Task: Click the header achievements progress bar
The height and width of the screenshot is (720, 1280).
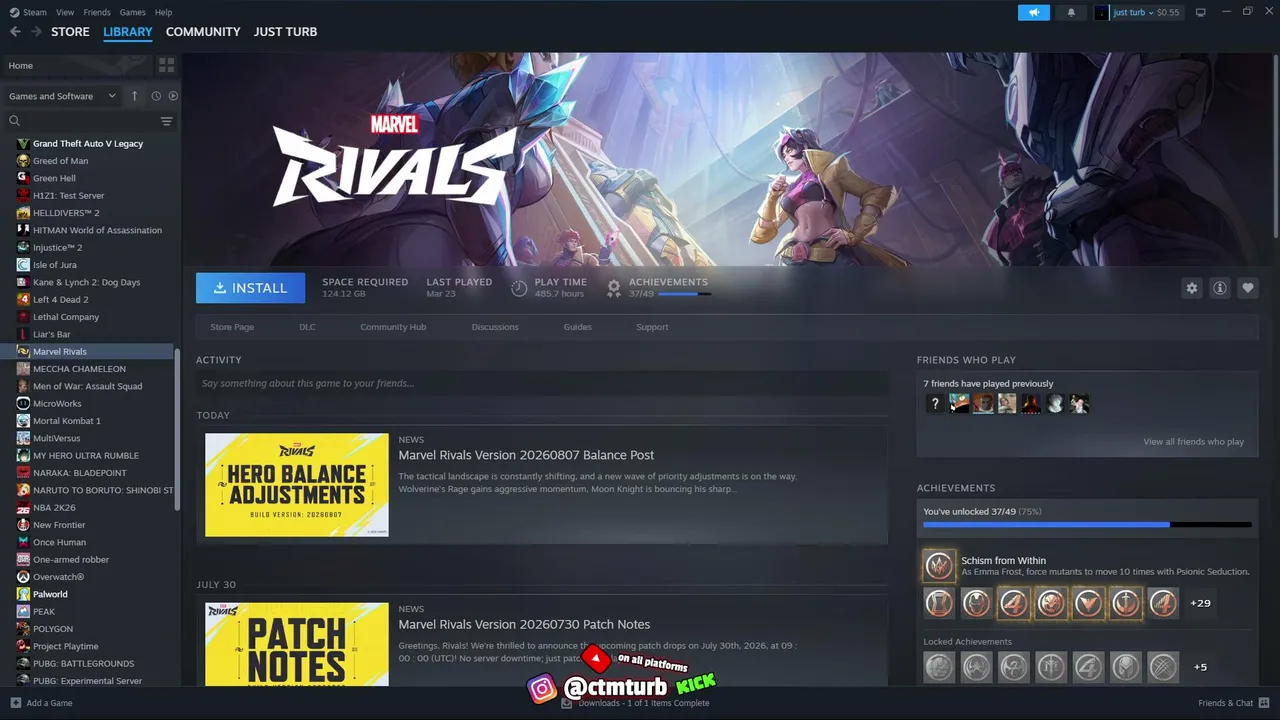Action: 685,294
